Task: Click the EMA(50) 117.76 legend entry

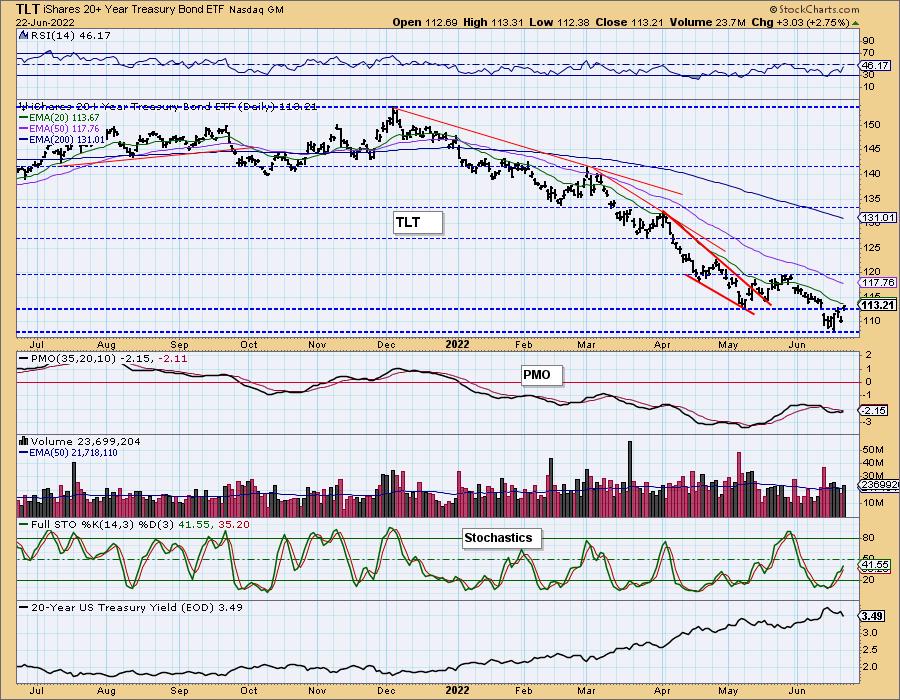Action: (x=60, y=129)
